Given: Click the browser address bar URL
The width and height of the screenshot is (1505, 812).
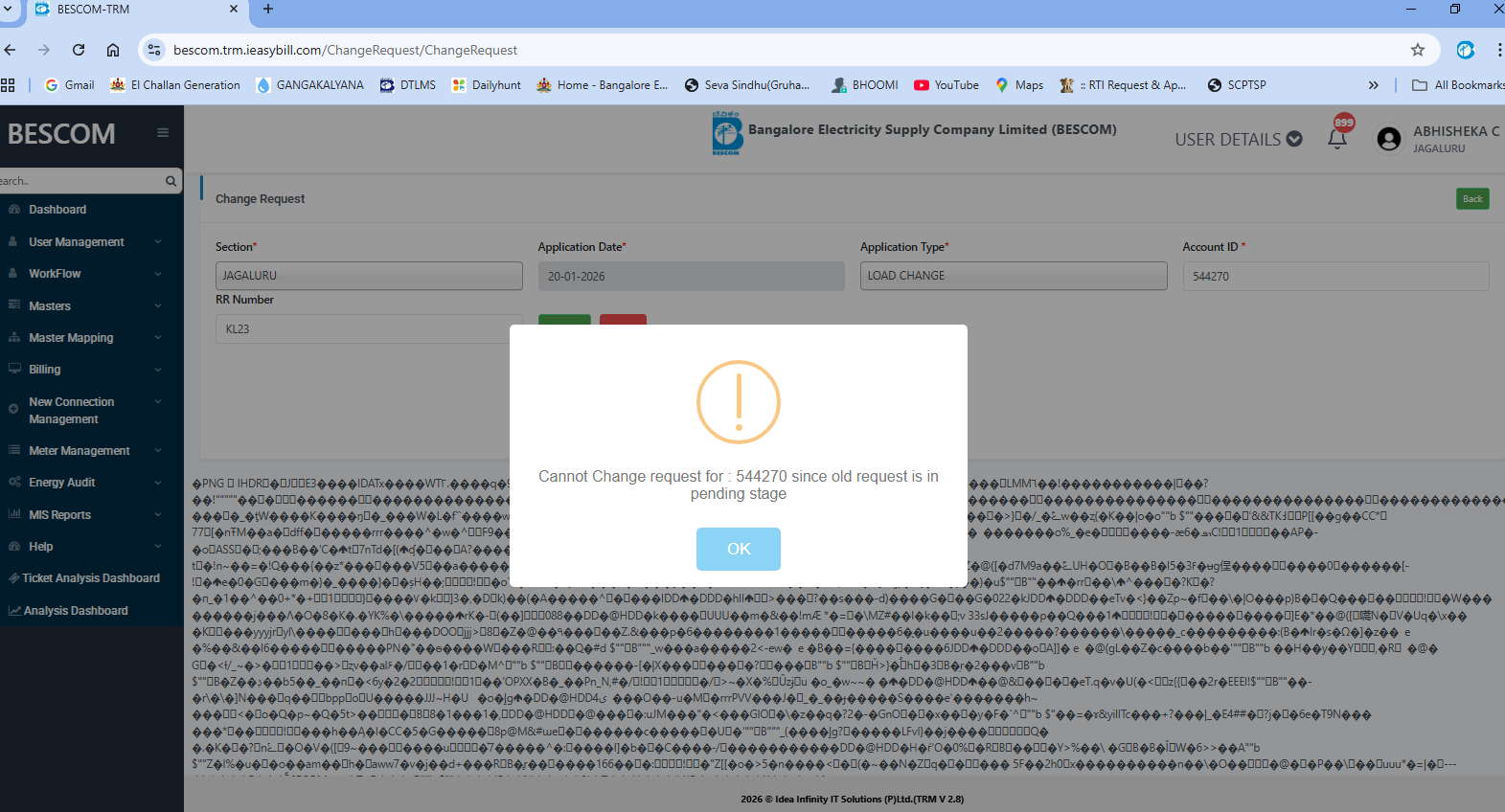Looking at the screenshot, I should pyautogui.click(x=345, y=50).
